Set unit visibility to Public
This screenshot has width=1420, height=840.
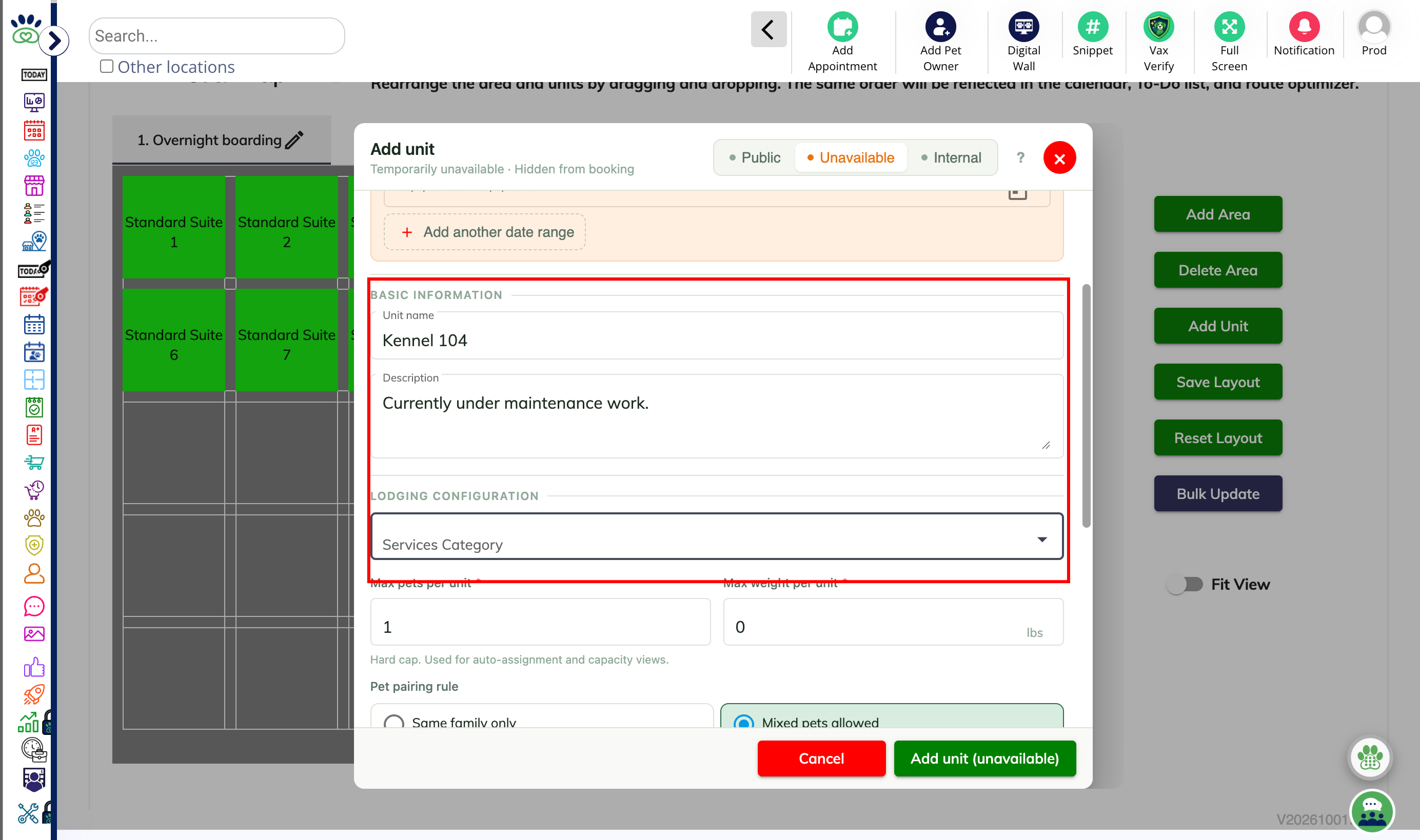pyautogui.click(x=754, y=157)
